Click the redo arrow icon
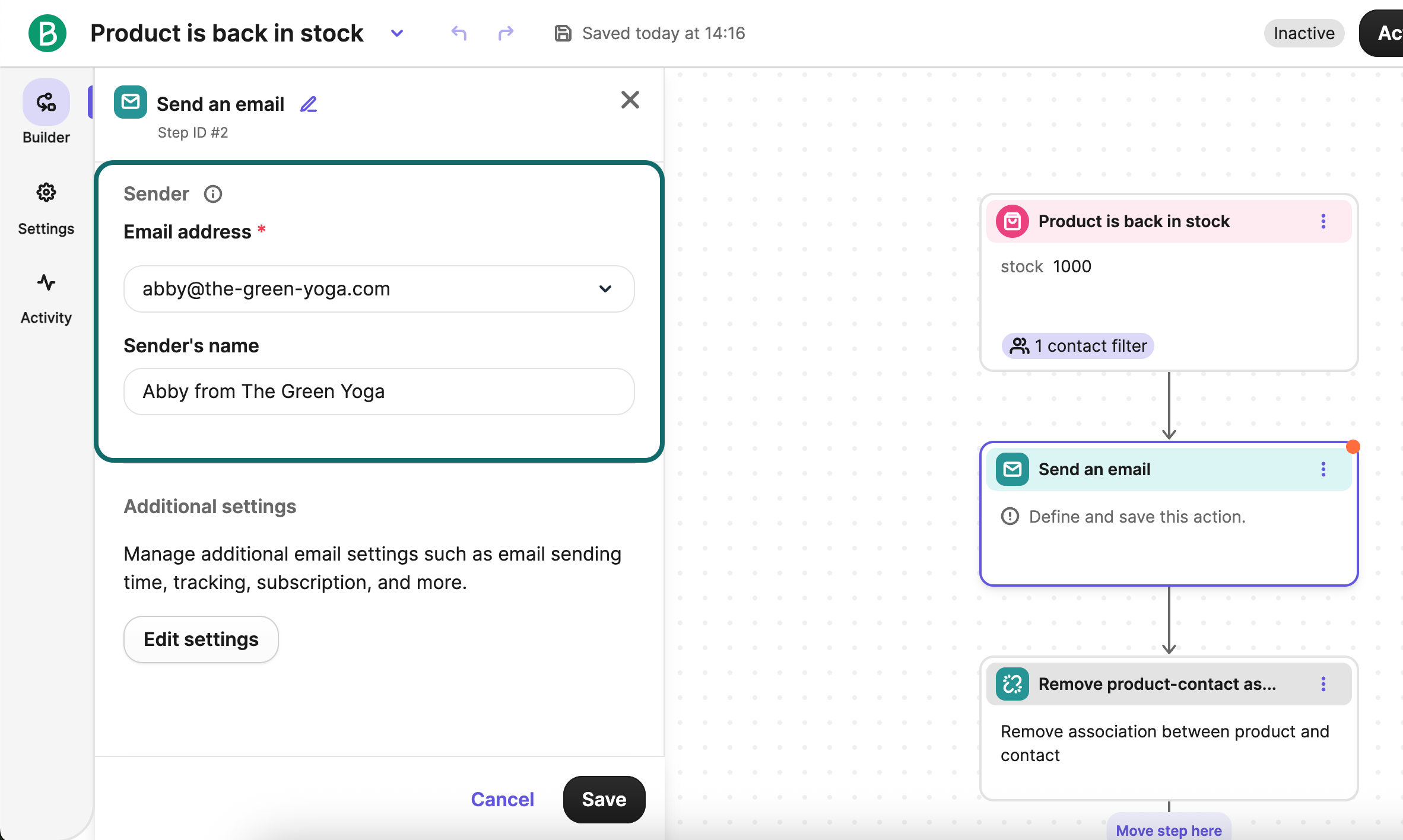Image resolution: width=1403 pixels, height=840 pixels. tap(506, 33)
